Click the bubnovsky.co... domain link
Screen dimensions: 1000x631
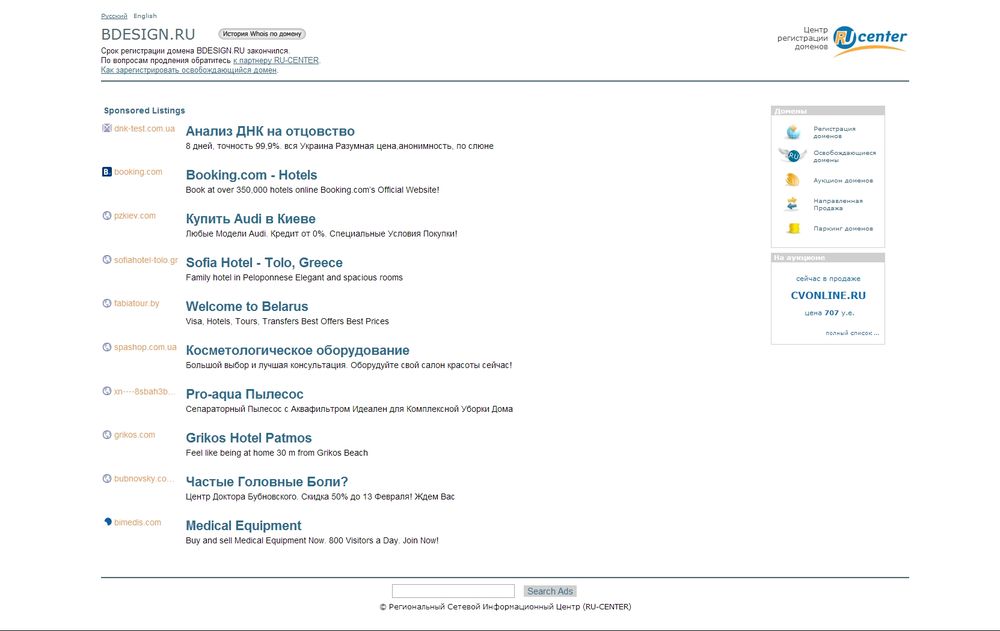tap(144, 479)
